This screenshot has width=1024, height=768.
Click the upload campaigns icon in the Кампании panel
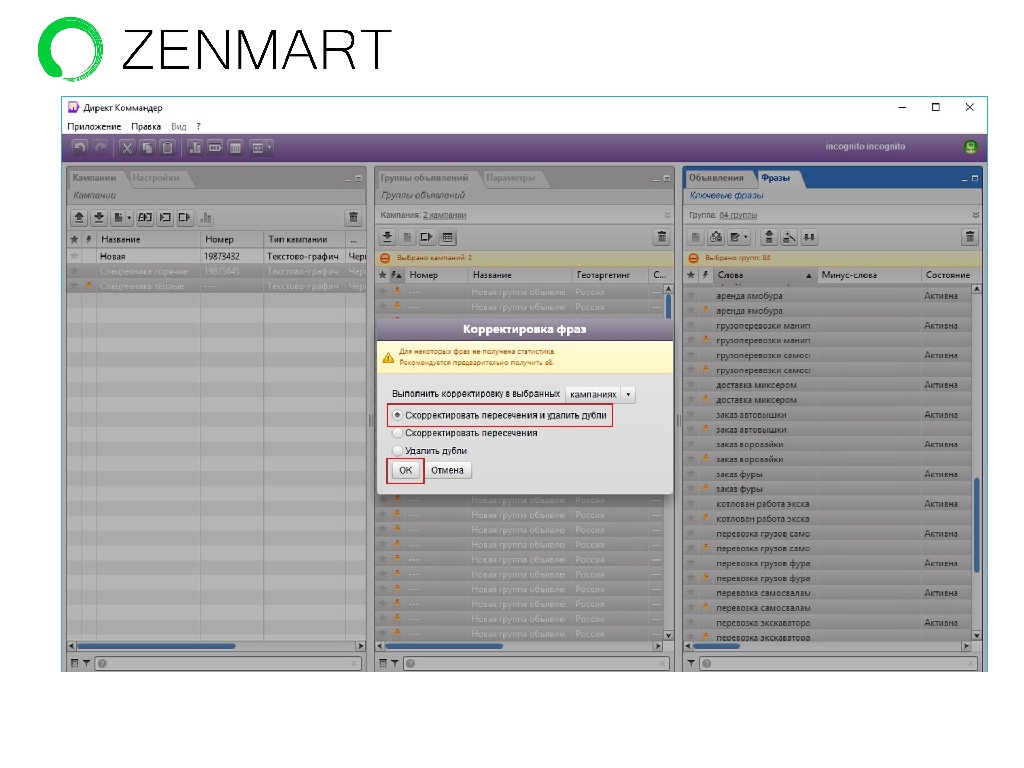79,217
